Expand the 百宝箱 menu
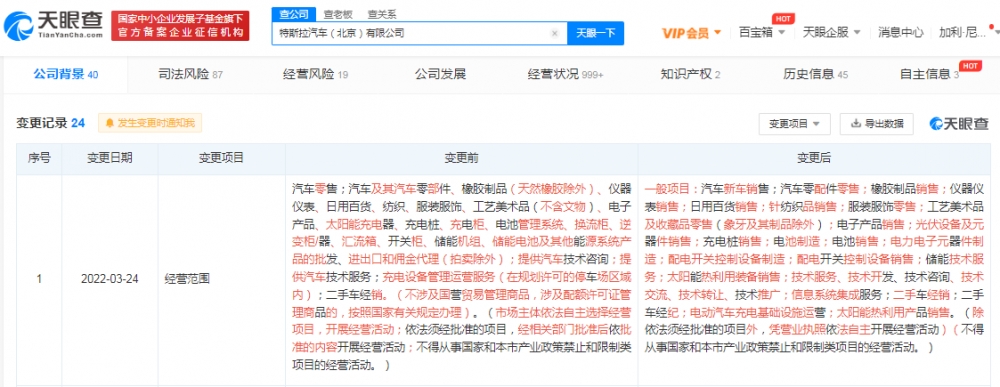Viewport: 1000px width, 387px height. tap(761, 32)
